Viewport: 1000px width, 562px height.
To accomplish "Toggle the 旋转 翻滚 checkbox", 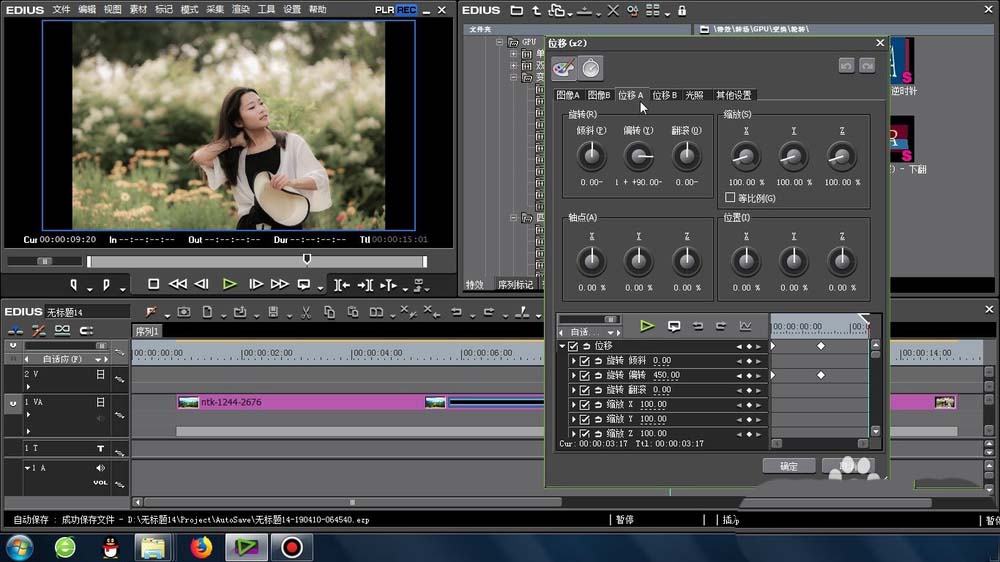I will tap(584, 390).
